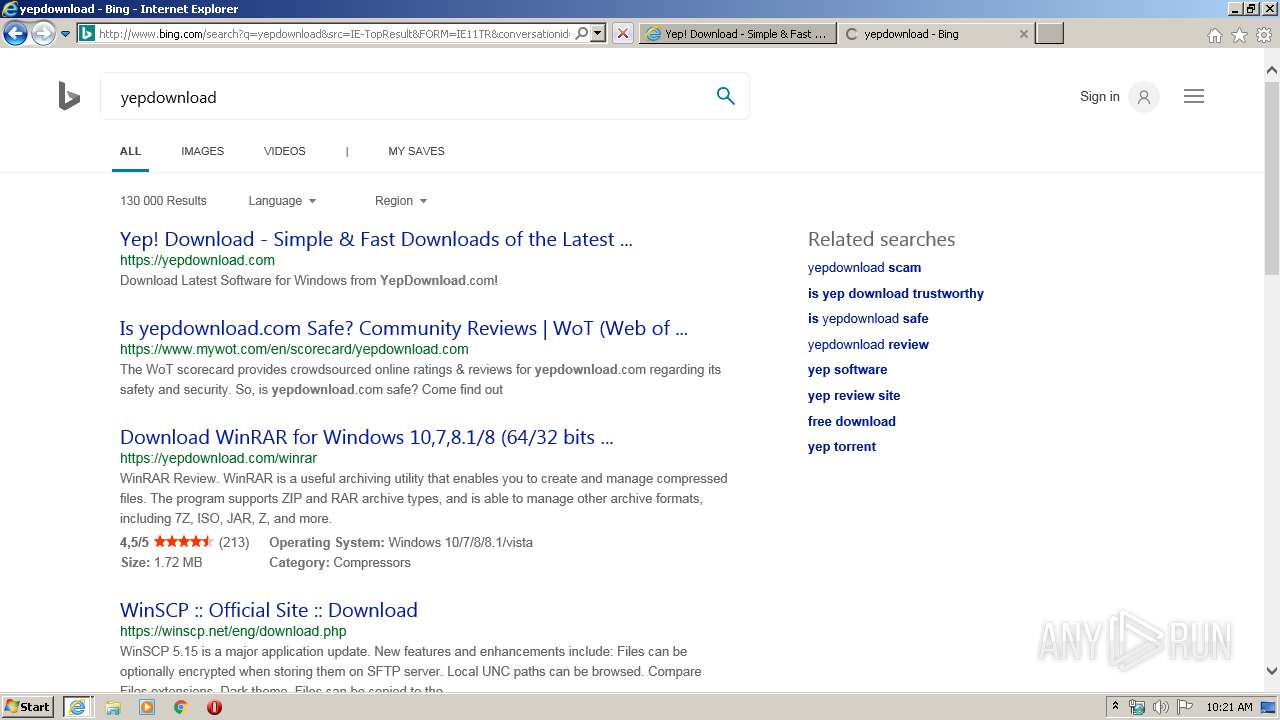The image size is (1280, 720).
Task: Search related 'yep torrent'
Action: point(841,447)
